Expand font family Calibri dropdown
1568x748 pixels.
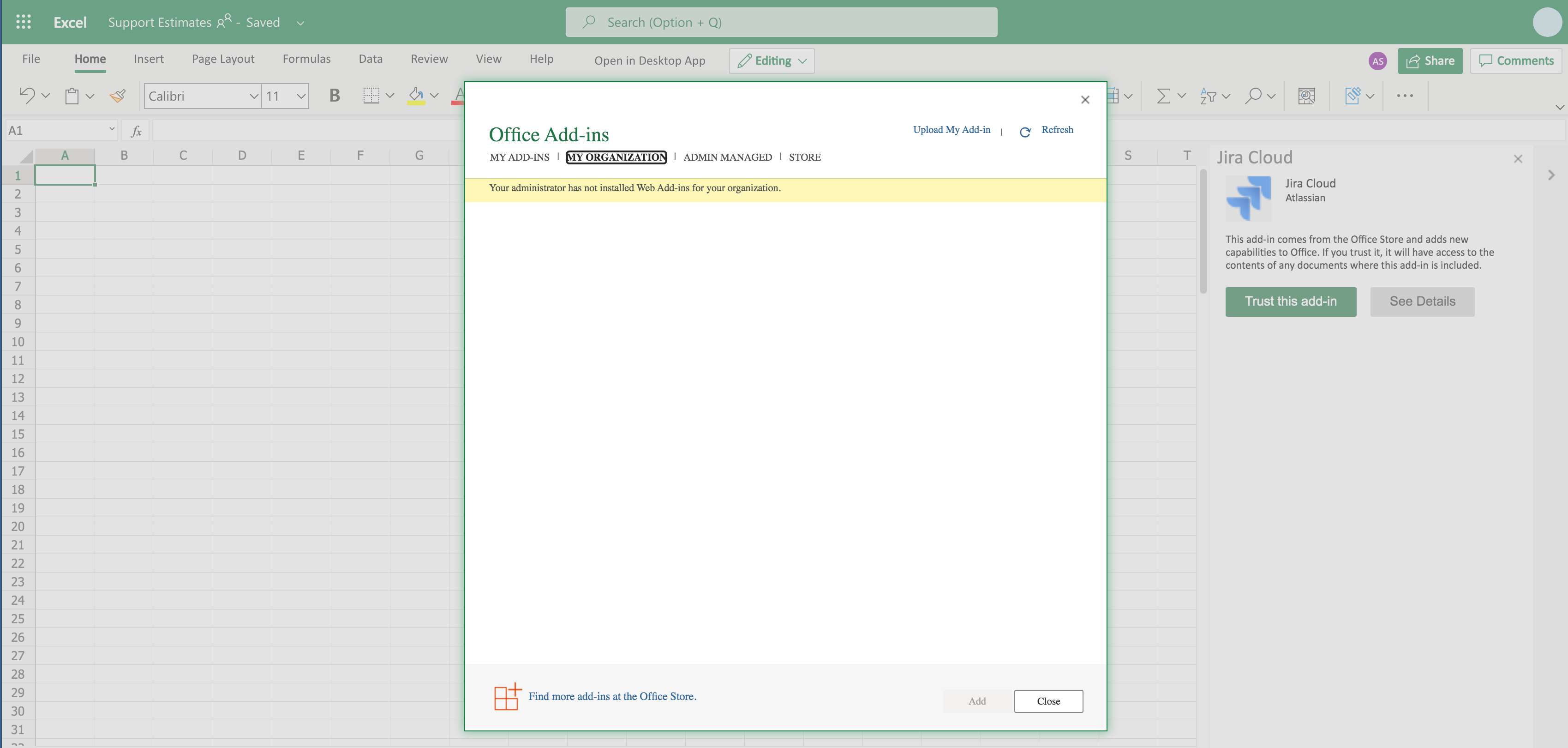coord(252,96)
